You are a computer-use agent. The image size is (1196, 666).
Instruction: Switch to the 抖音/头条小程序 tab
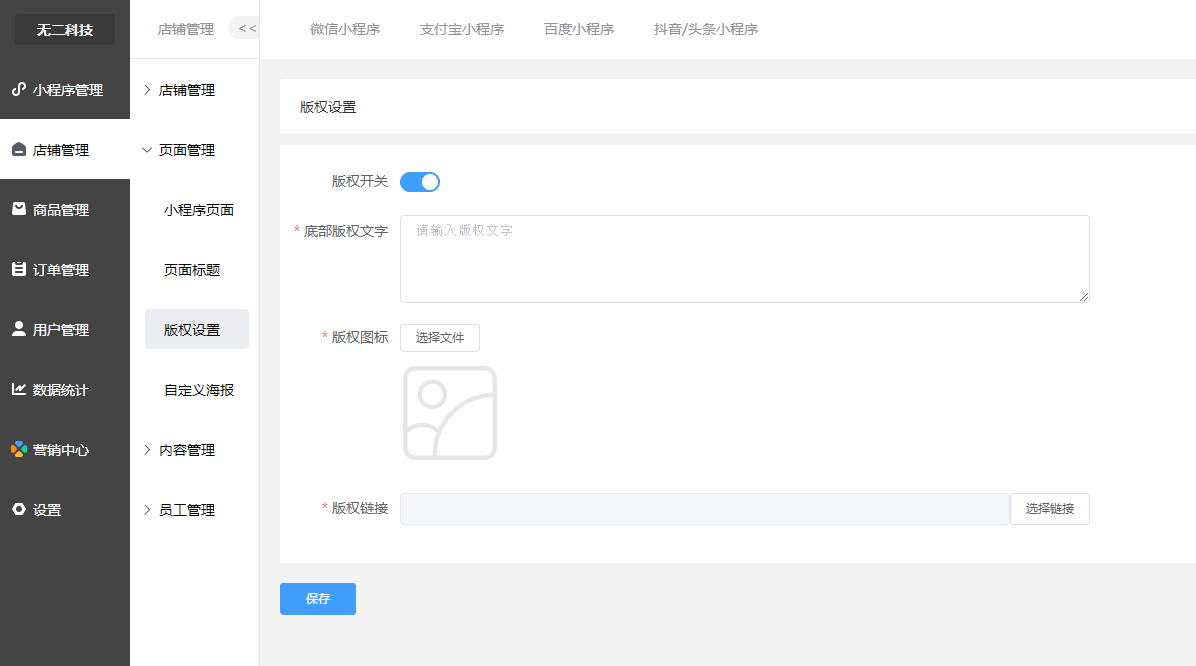(706, 29)
